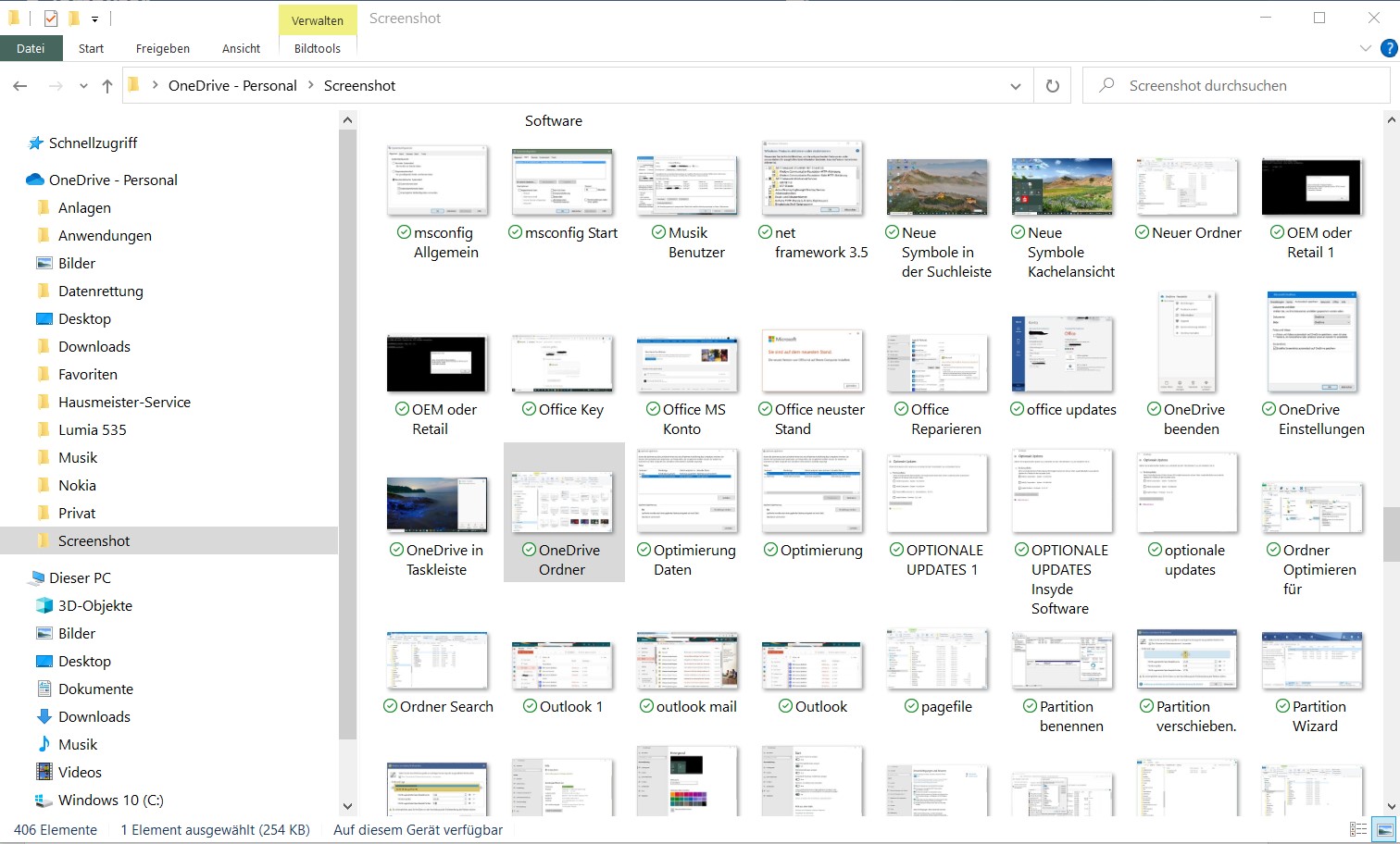Open the address bar history dropdown
1400x844 pixels.
click(x=1016, y=86)
